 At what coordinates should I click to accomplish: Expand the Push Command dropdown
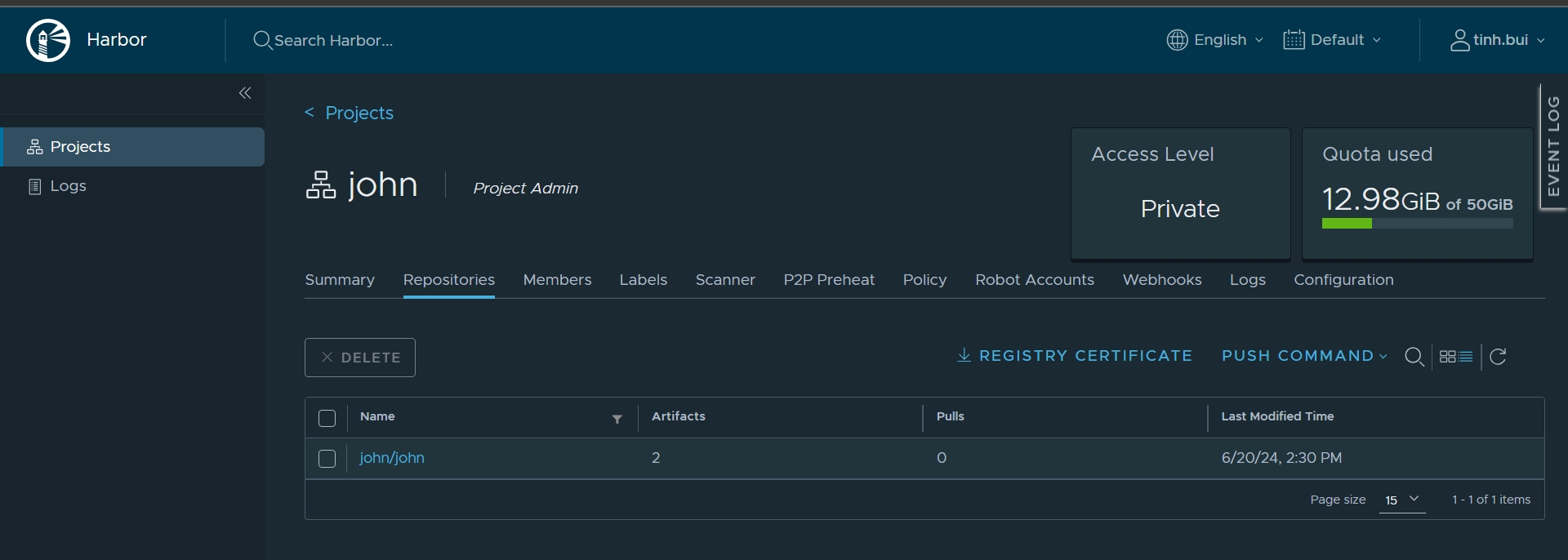pyautogui.click(x=1304, y=356)
